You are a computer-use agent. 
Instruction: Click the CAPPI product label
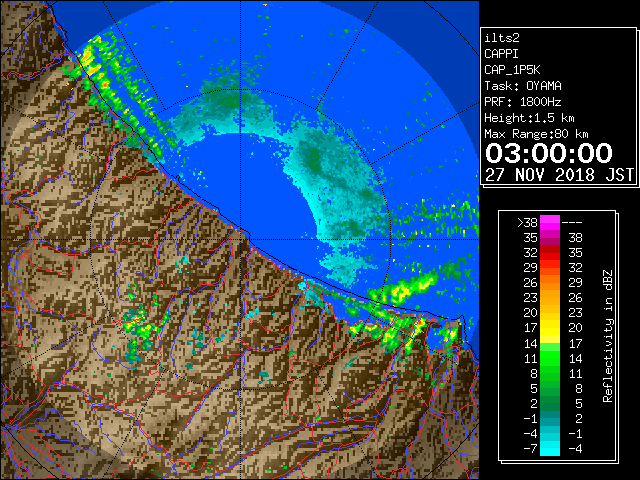pyautogui.click(x=501, y=54)
